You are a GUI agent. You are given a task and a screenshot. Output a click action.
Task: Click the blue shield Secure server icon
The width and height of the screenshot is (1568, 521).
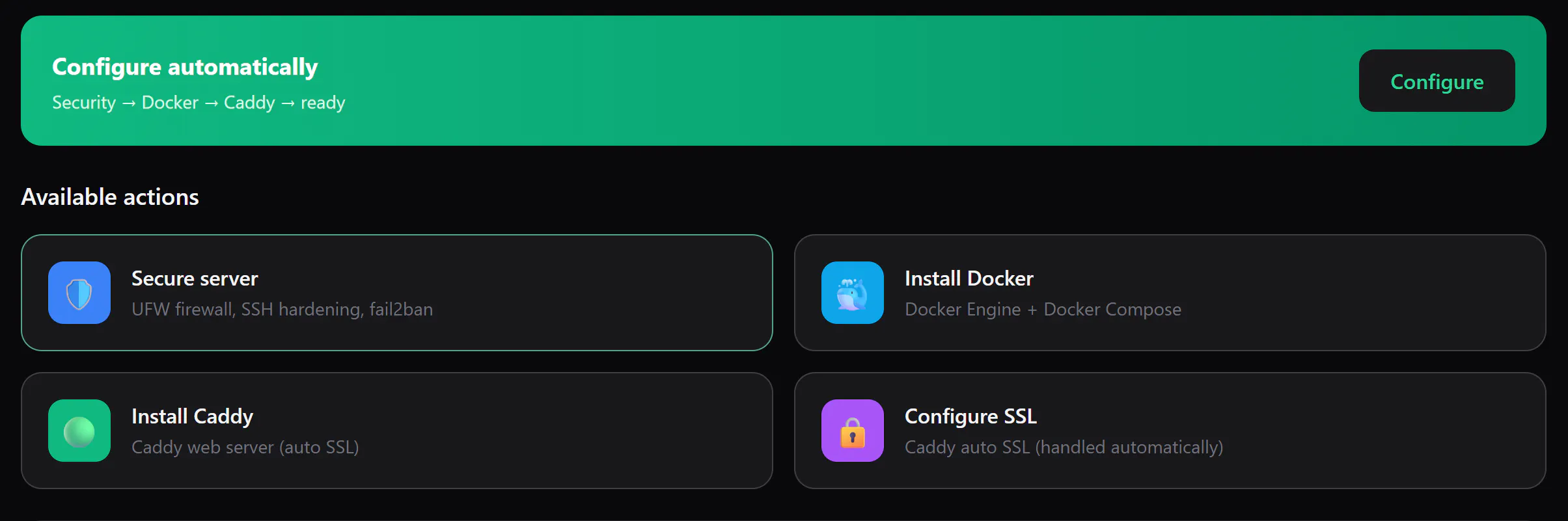(79, 293)
